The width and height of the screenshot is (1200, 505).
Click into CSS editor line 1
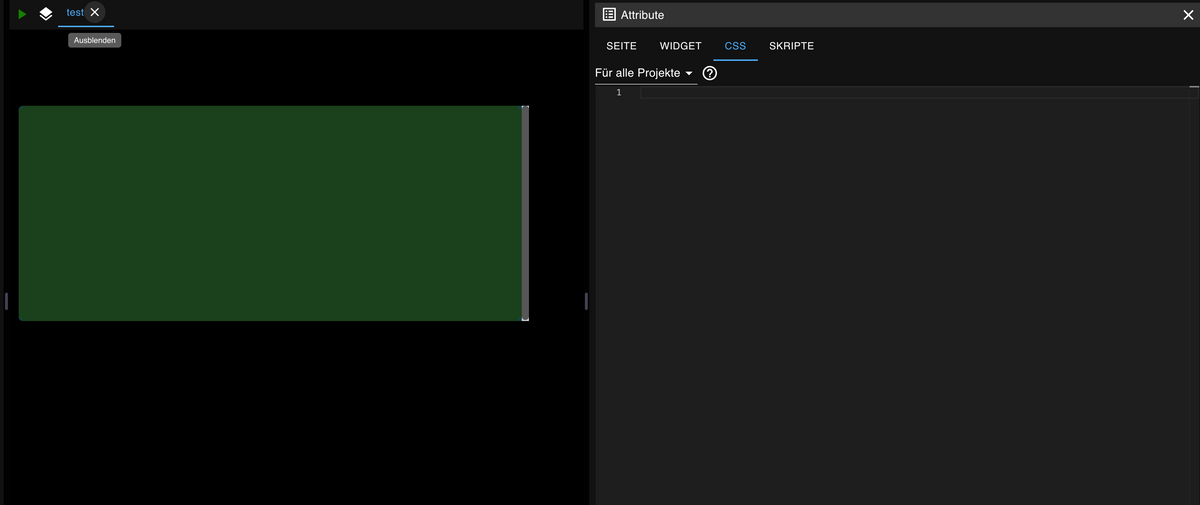pos(900,93)
